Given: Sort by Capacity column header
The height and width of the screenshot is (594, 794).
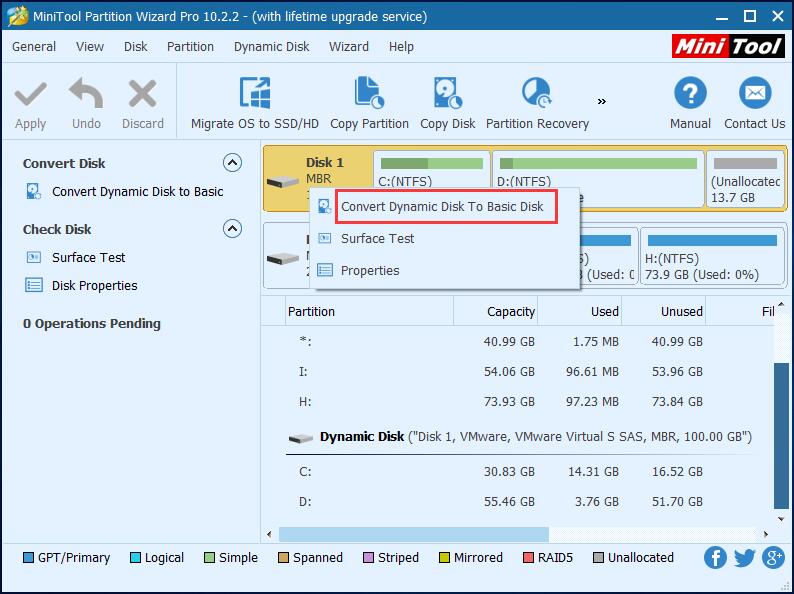Looking at the screenshot, I should (495, 311).
